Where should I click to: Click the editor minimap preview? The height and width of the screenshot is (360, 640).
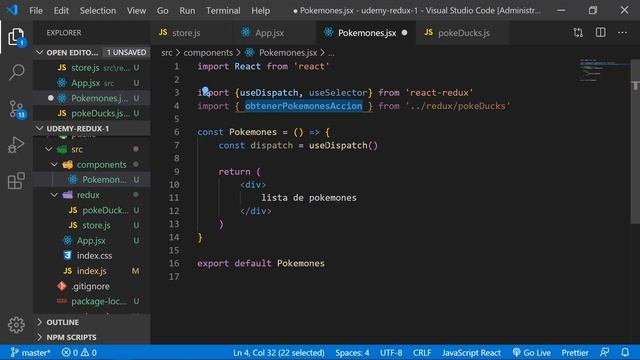pos(604,70)
